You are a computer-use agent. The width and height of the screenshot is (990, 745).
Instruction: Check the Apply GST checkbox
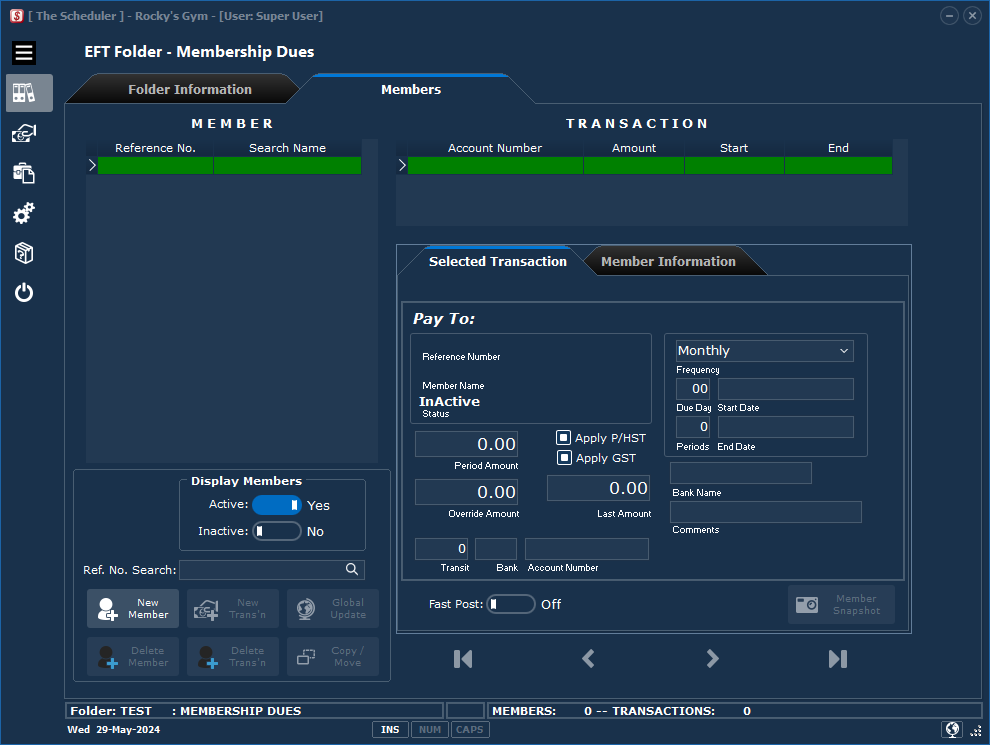(x=564, y=458)
